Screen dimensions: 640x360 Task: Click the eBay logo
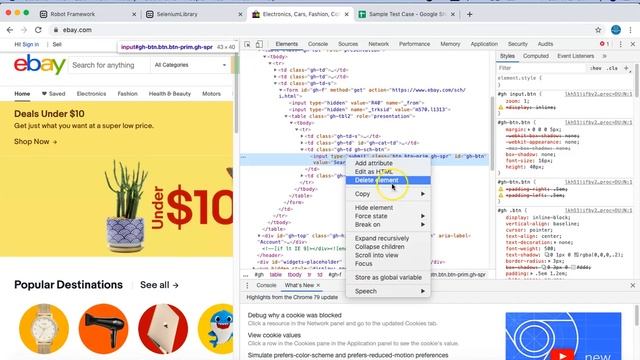[x=40, y=64]
